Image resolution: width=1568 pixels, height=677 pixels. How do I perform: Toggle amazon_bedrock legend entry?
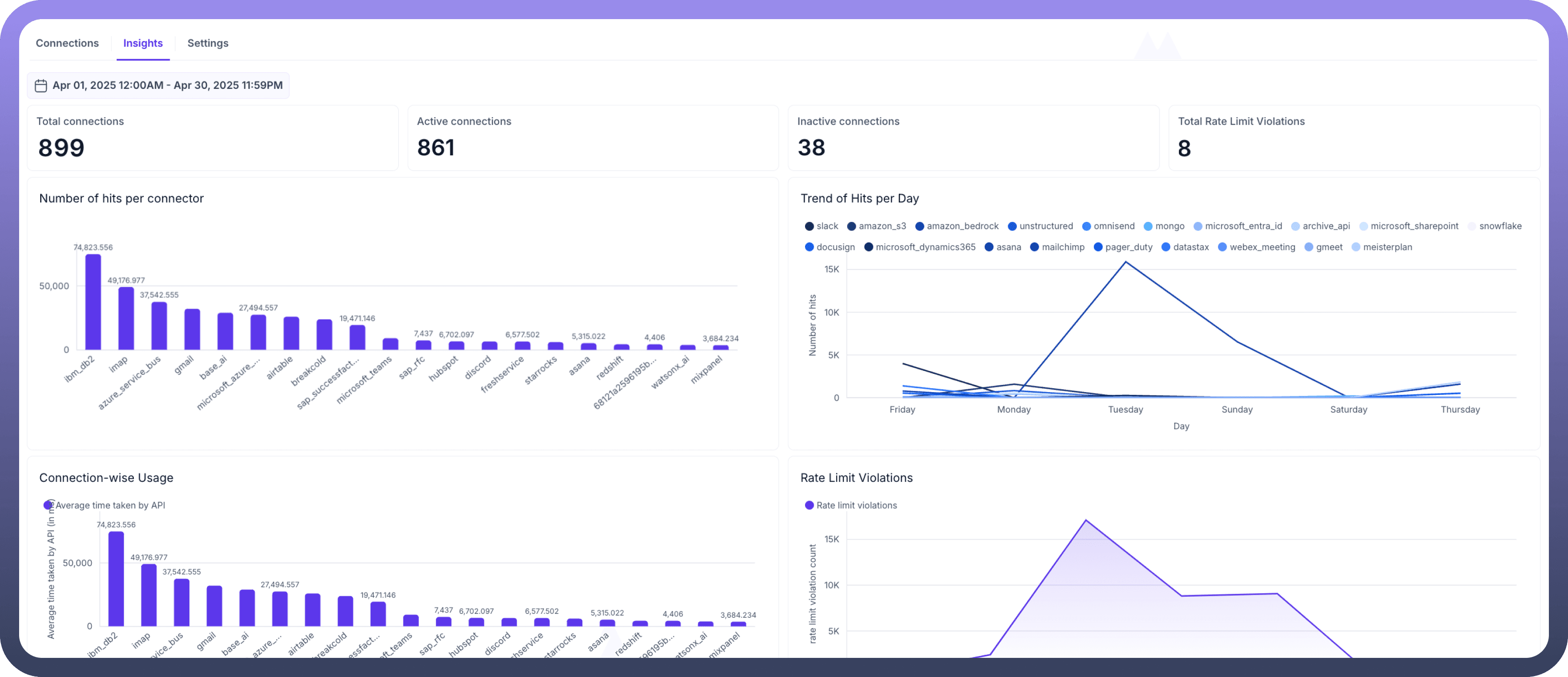click(x=920, y=227)
